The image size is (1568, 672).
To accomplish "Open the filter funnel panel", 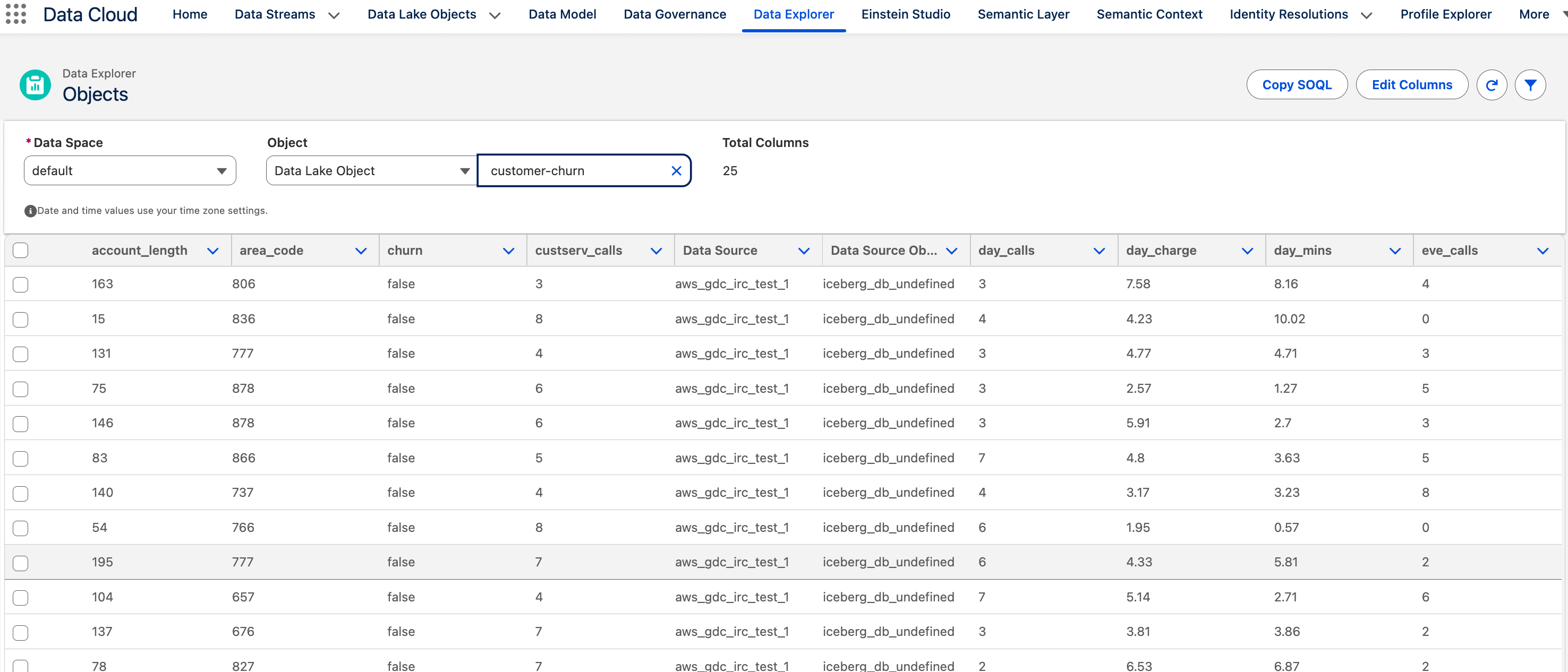I will pyautogui.click(x=1530, y=85).
